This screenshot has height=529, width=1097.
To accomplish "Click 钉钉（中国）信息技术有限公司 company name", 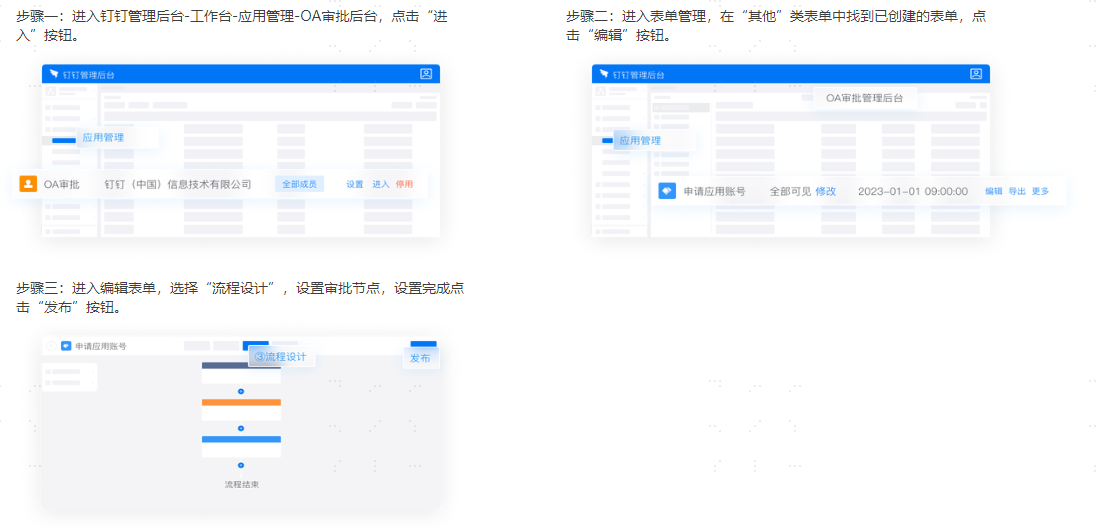I will pos(178,185).
